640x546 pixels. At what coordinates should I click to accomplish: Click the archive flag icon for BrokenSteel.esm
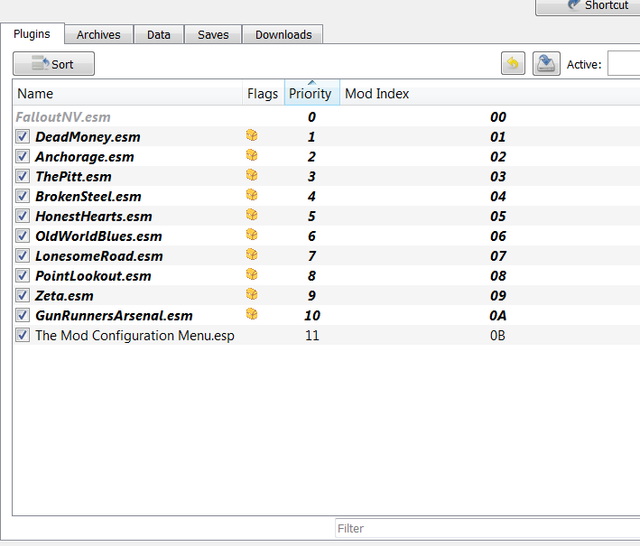tap(252, 195)
